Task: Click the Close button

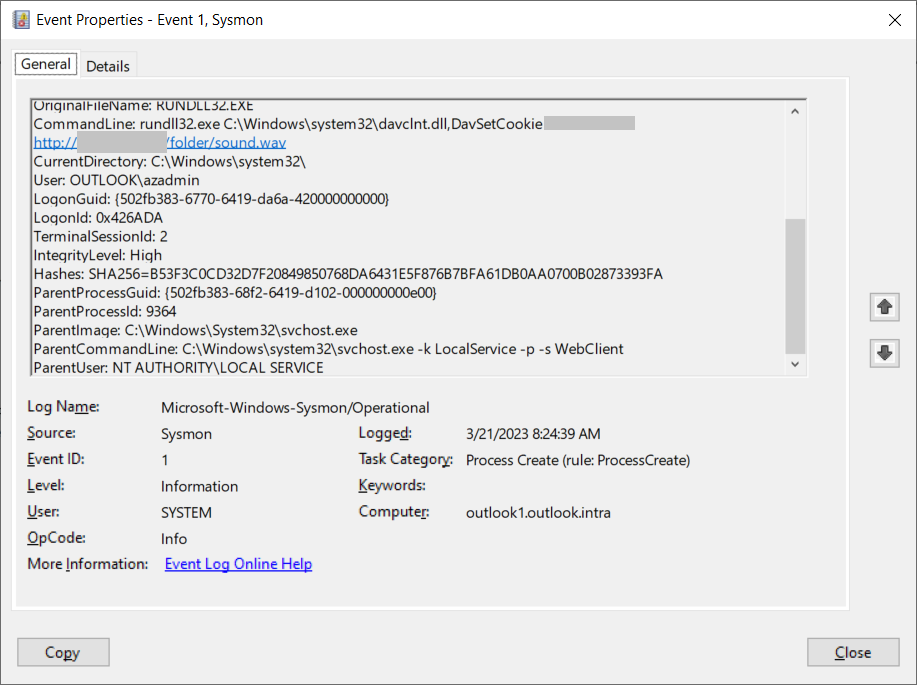Action: pos(853,652)
